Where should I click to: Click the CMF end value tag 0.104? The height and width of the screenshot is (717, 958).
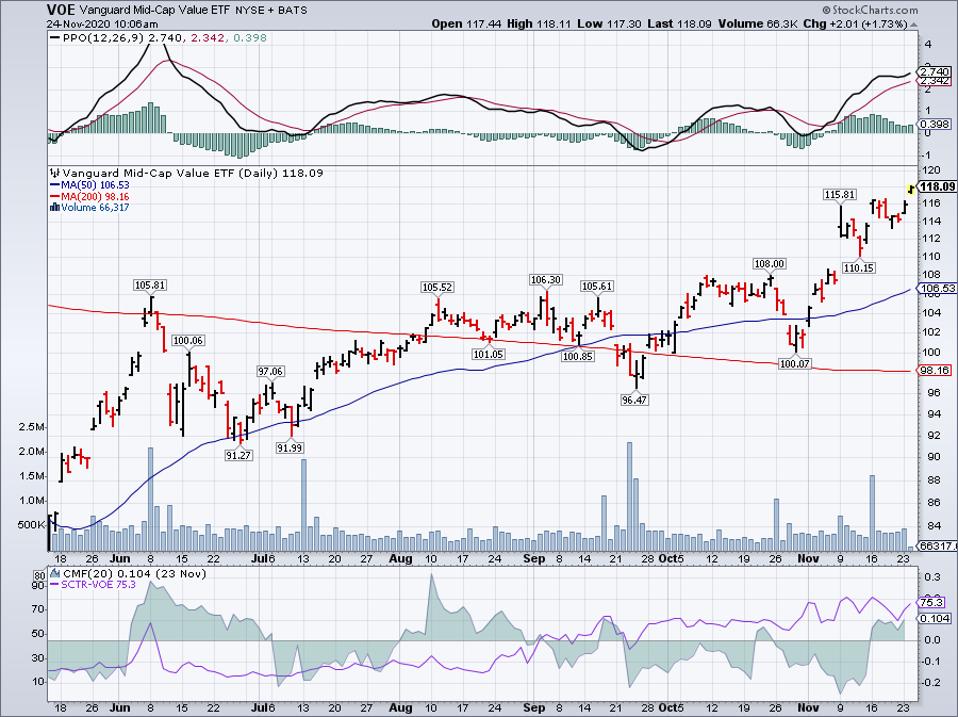935,619
